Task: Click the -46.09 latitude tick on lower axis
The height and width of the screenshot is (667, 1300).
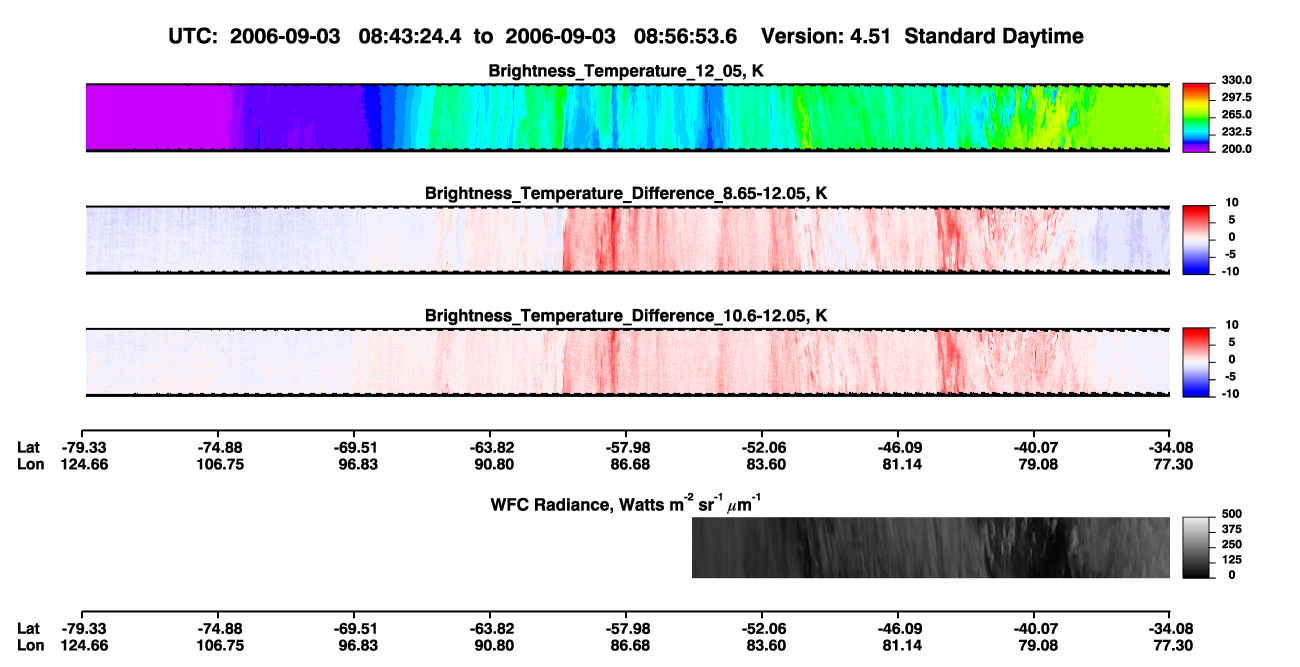Action: tap(897, 629)
